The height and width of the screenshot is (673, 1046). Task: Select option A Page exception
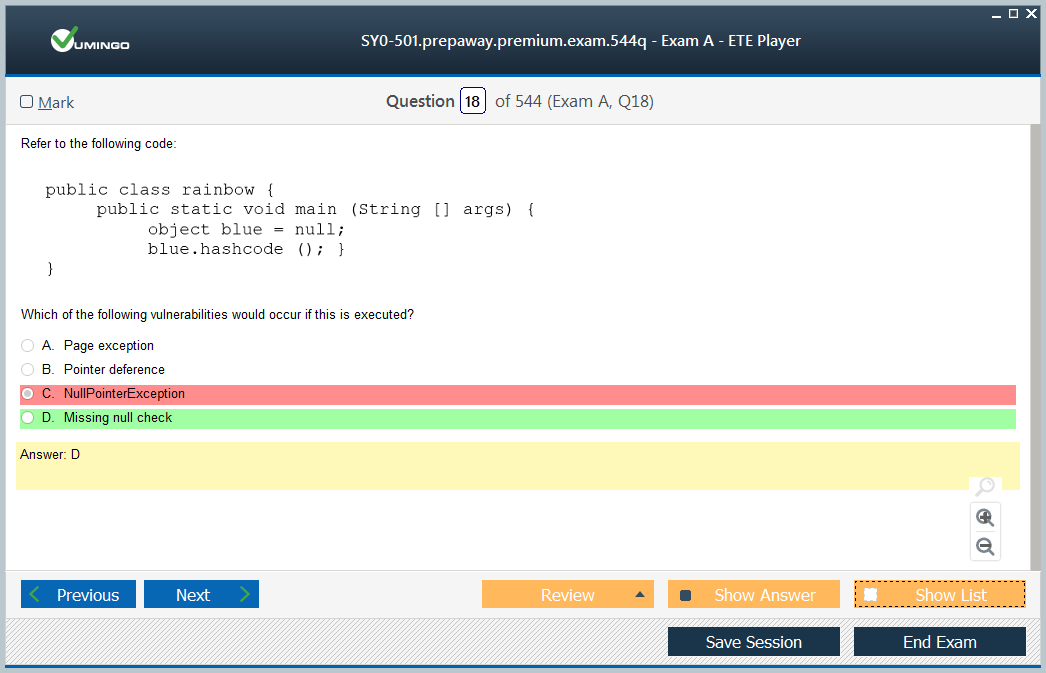[x=27, y=346]
